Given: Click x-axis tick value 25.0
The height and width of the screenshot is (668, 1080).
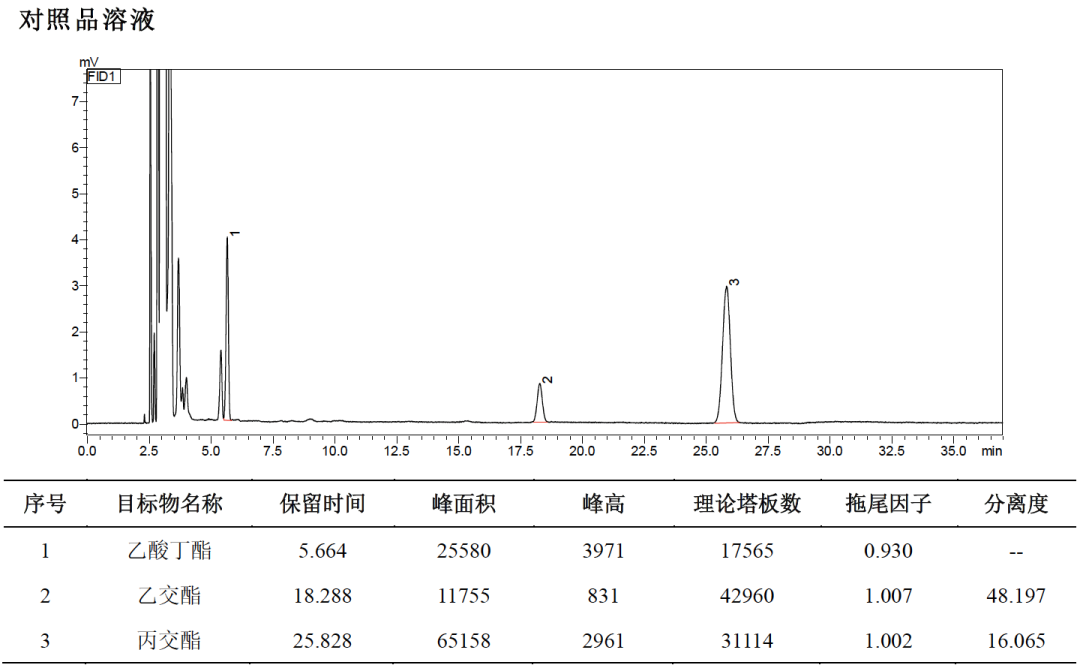Looking at the screenshot, I should point(705,451).
